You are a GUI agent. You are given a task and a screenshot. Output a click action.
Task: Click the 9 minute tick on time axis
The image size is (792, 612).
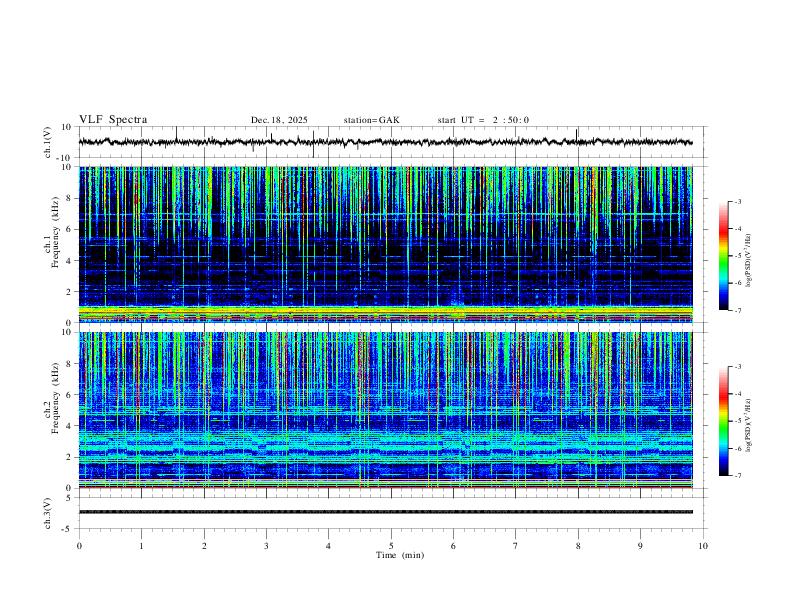pyautogui.click(x=640, y=546)
